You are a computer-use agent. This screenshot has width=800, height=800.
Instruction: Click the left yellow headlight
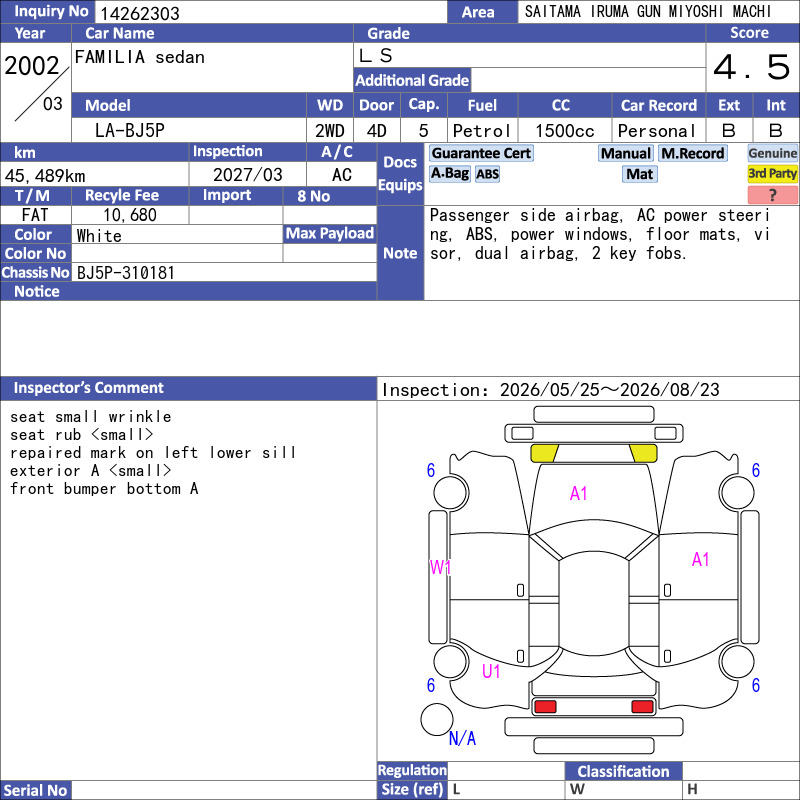click(544, 453)
